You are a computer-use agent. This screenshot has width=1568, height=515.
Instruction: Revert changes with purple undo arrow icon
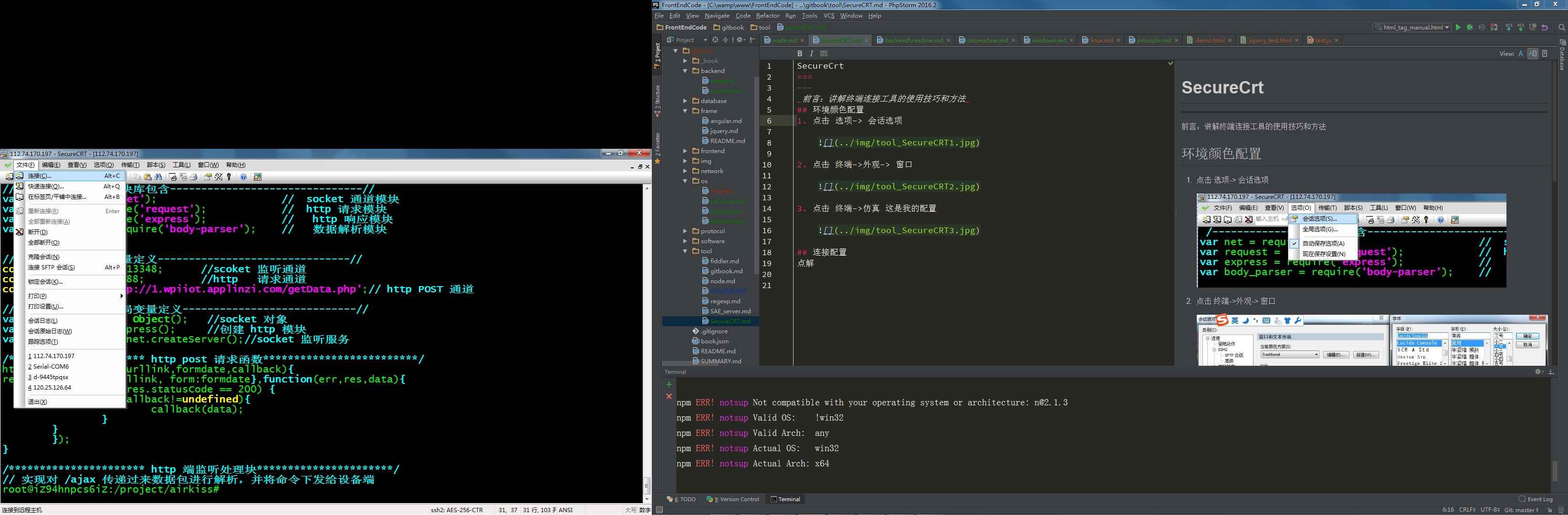pos(1544,27)
